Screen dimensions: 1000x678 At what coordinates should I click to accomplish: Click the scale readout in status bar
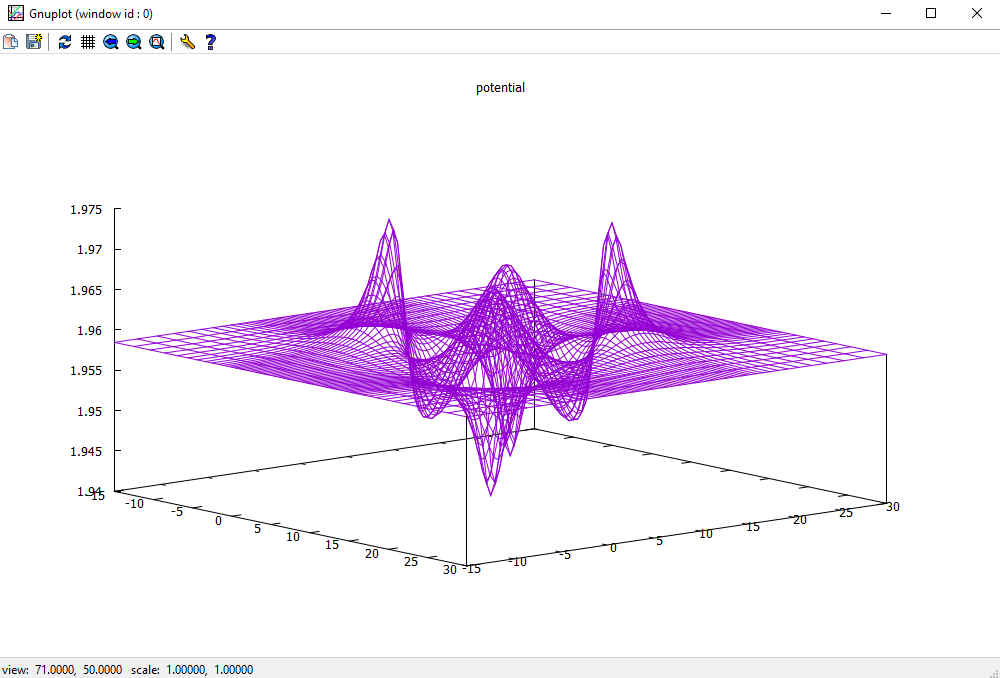tap(191, 669)
